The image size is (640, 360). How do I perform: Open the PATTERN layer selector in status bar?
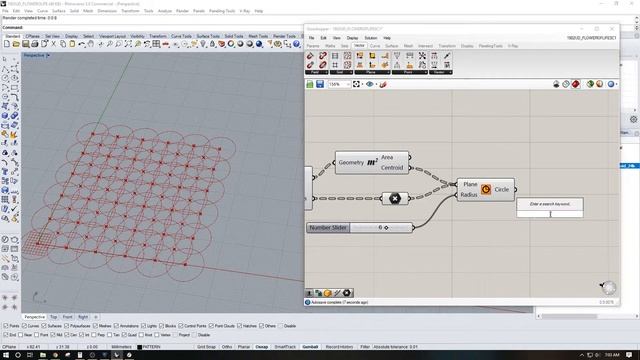pos(149,347)
